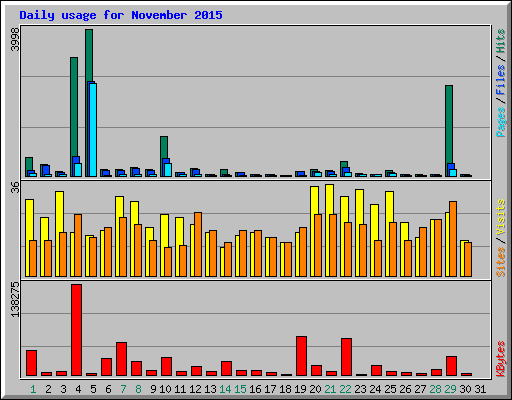Select day label 19 on the x-axis
The width and height of the screenshot is (512, 400).
tap(300, 389)
